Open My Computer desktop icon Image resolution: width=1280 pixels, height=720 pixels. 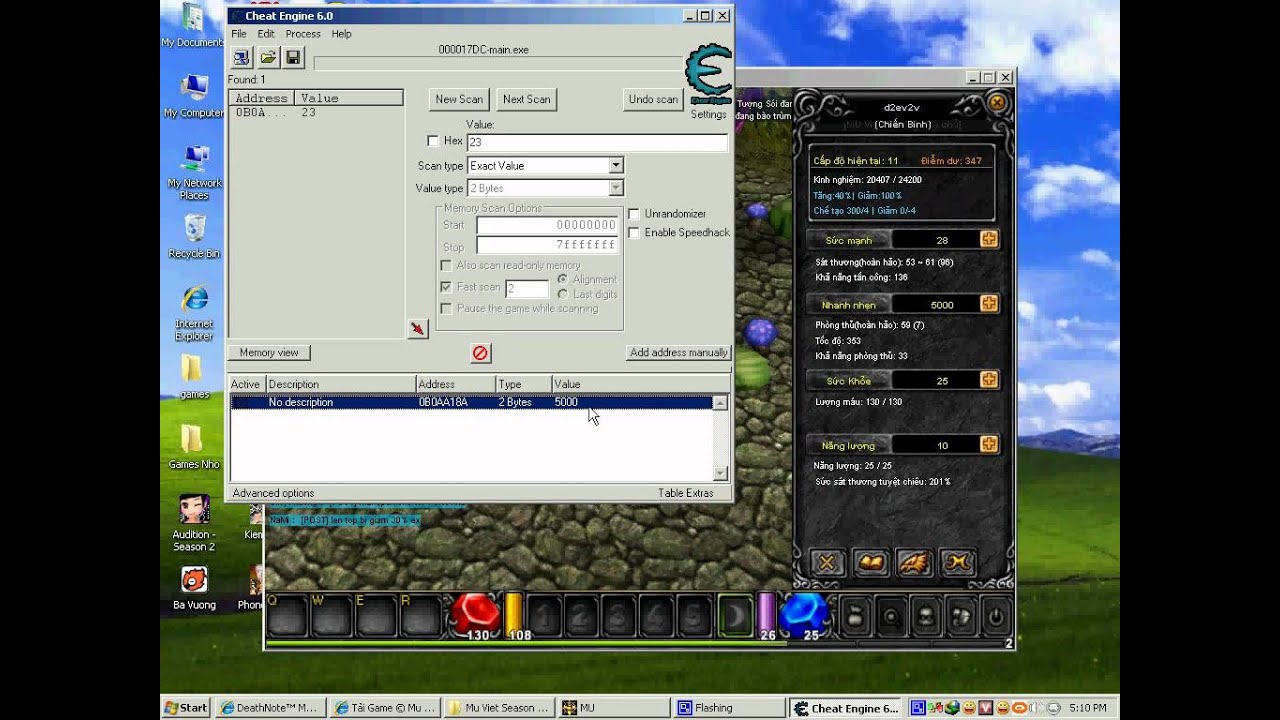tap(194, 96)
